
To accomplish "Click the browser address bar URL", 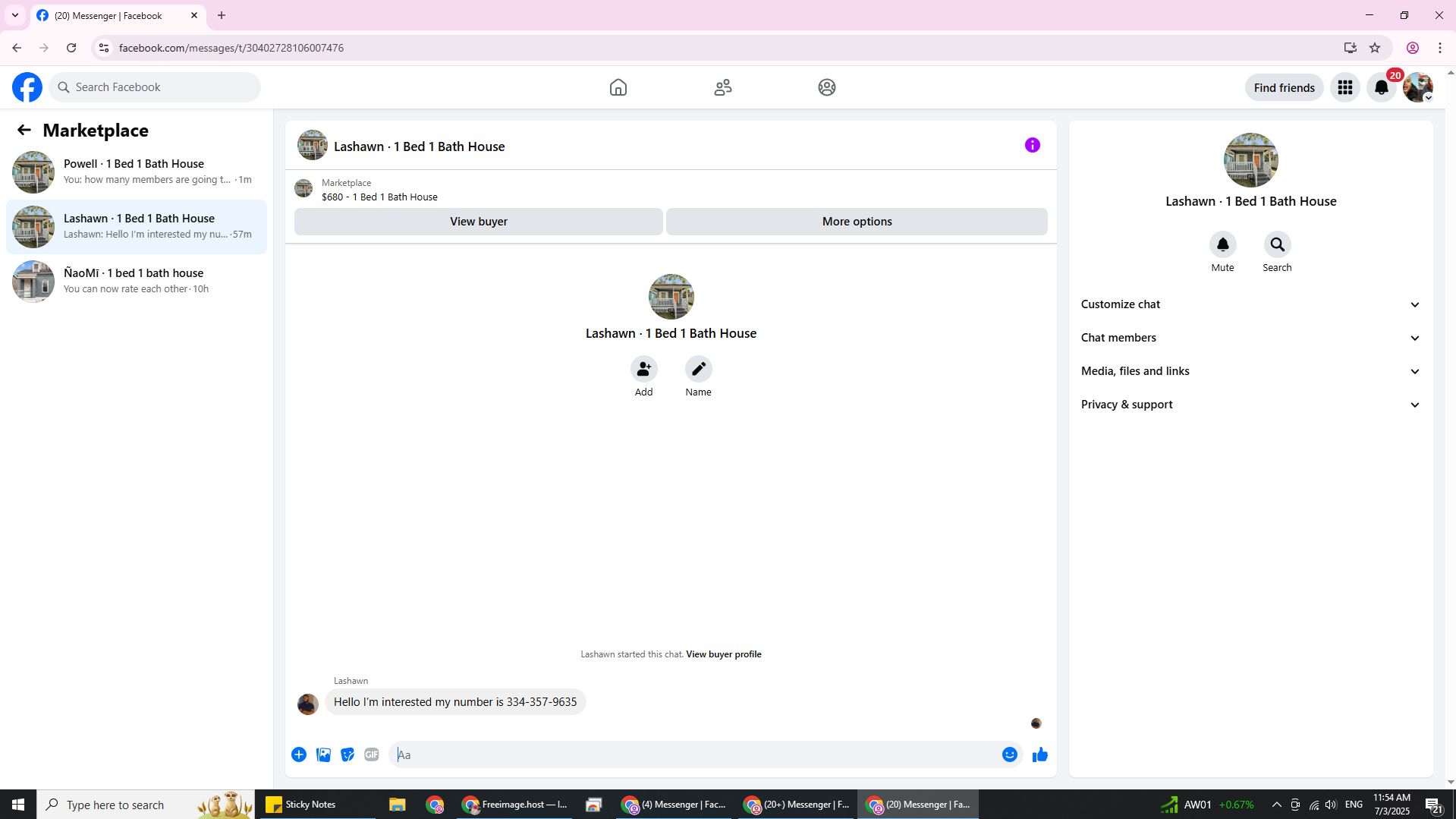I will click(x=231, y=48).
